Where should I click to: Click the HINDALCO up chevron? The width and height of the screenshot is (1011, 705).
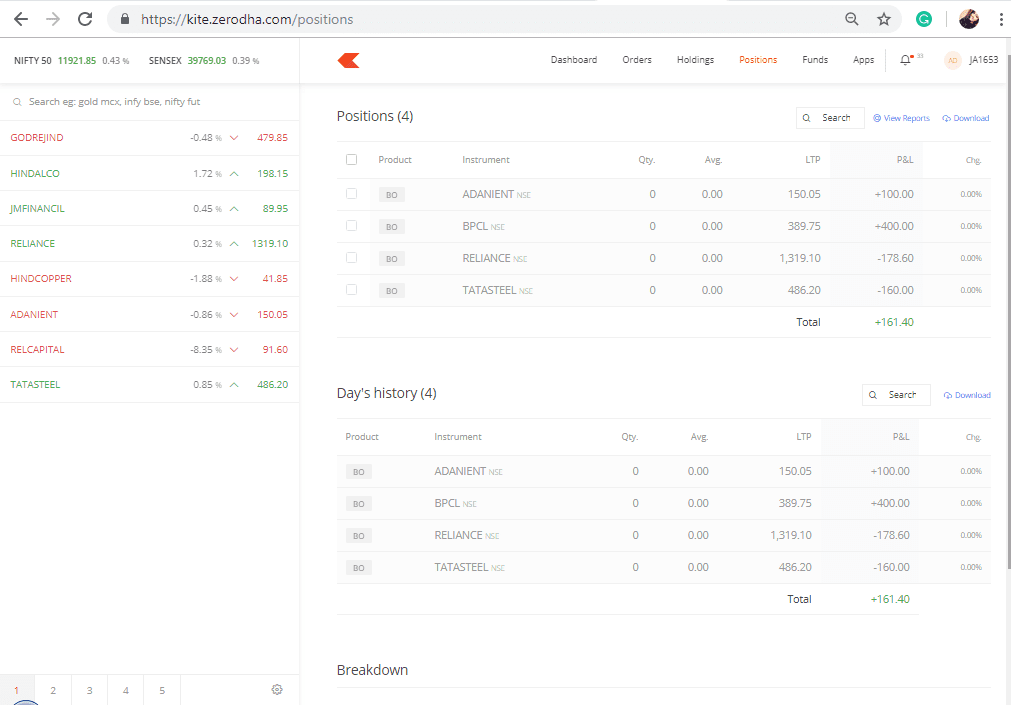click(234, 174)
